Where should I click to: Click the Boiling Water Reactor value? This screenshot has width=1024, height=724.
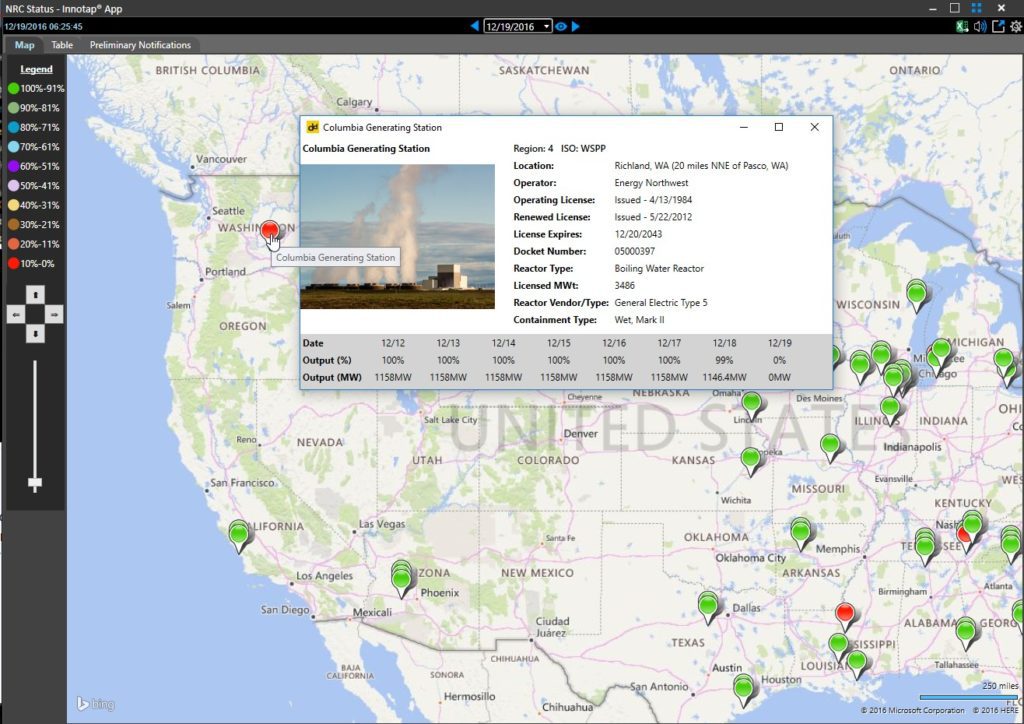659,268
